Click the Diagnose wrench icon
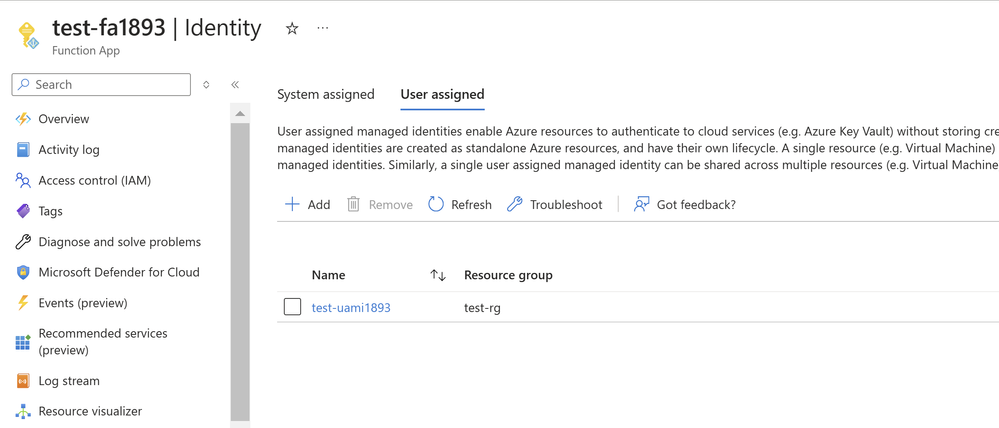The height and width of the screenshot is (428, 999). click(x=23, y=242)
